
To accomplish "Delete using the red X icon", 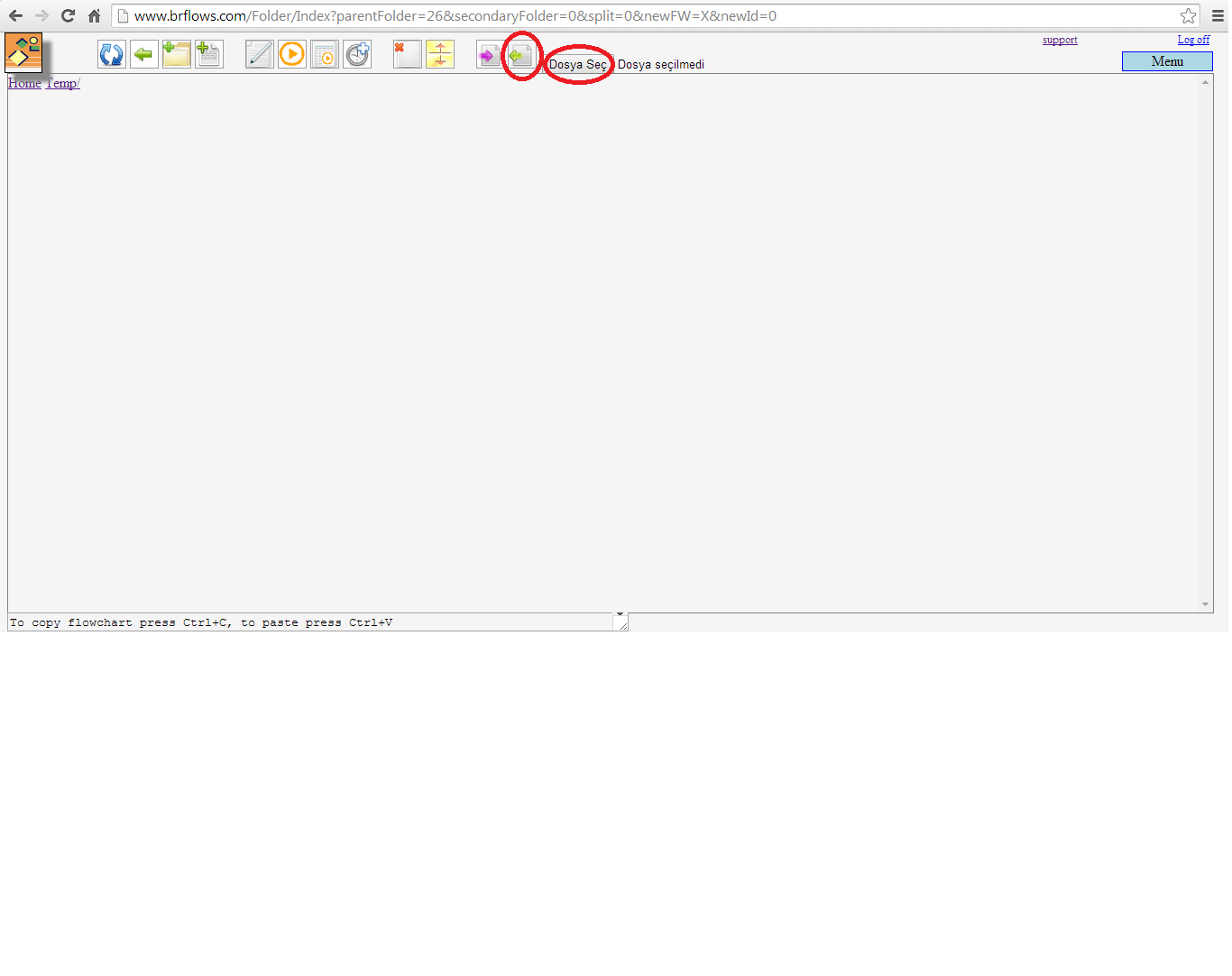I will point(408,55).
